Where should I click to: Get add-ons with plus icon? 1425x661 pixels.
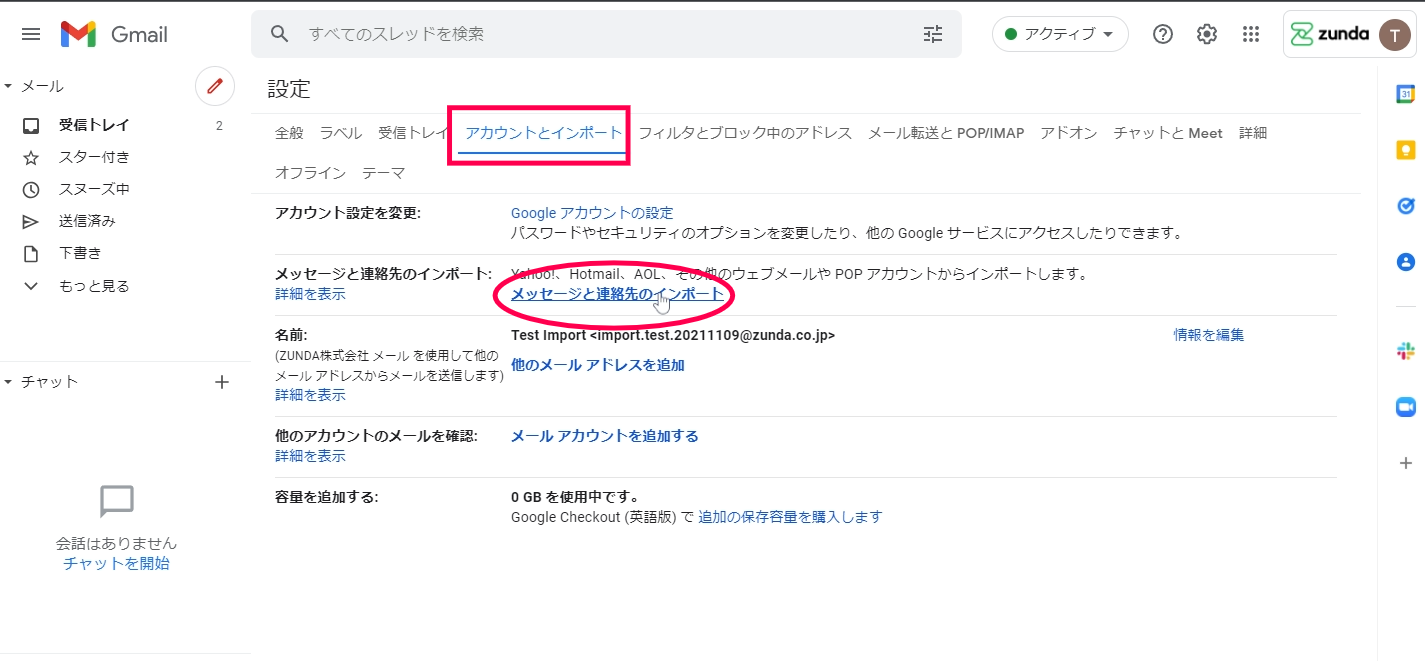tap(1406, 463)
